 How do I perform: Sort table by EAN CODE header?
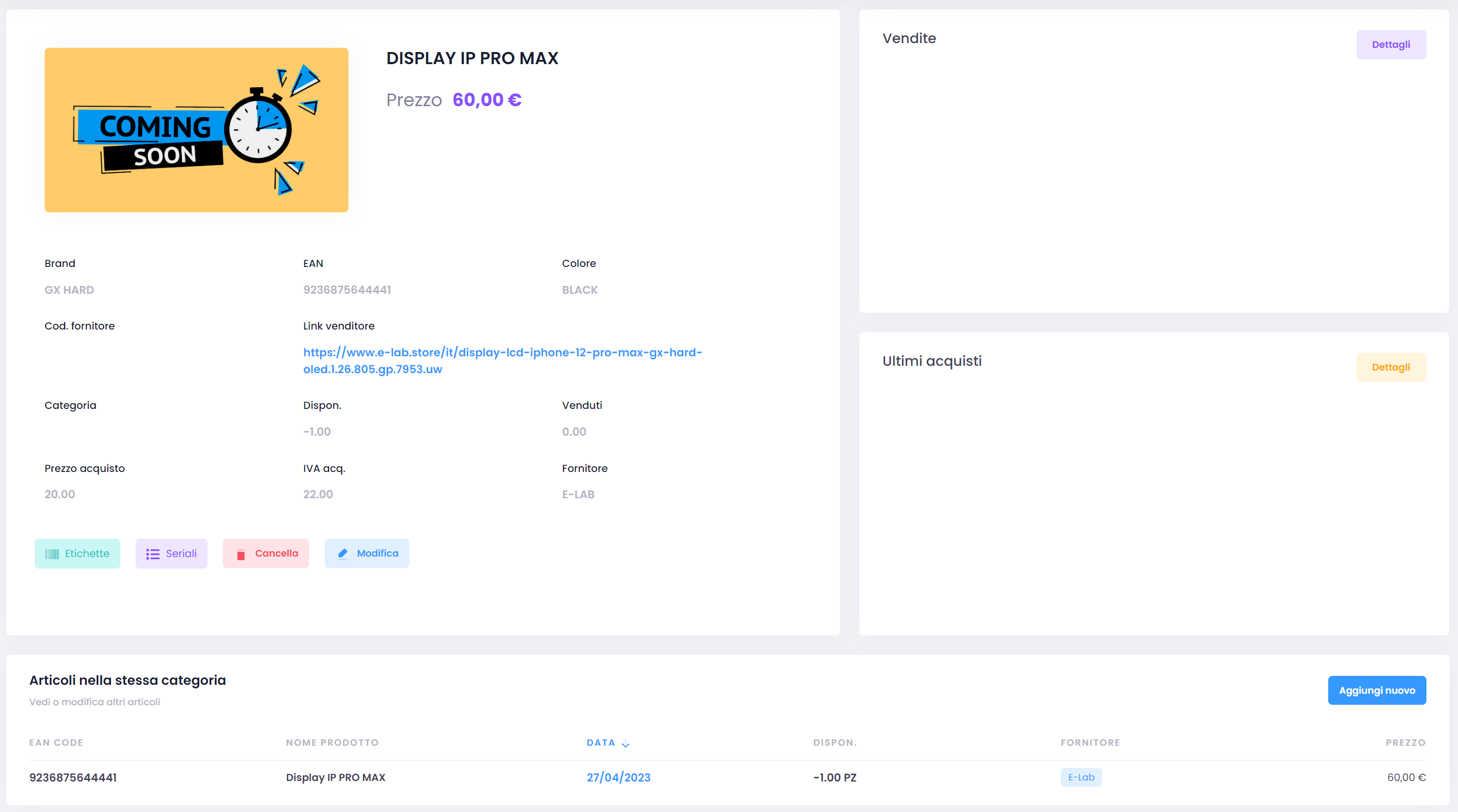click(x=56, y=743)
